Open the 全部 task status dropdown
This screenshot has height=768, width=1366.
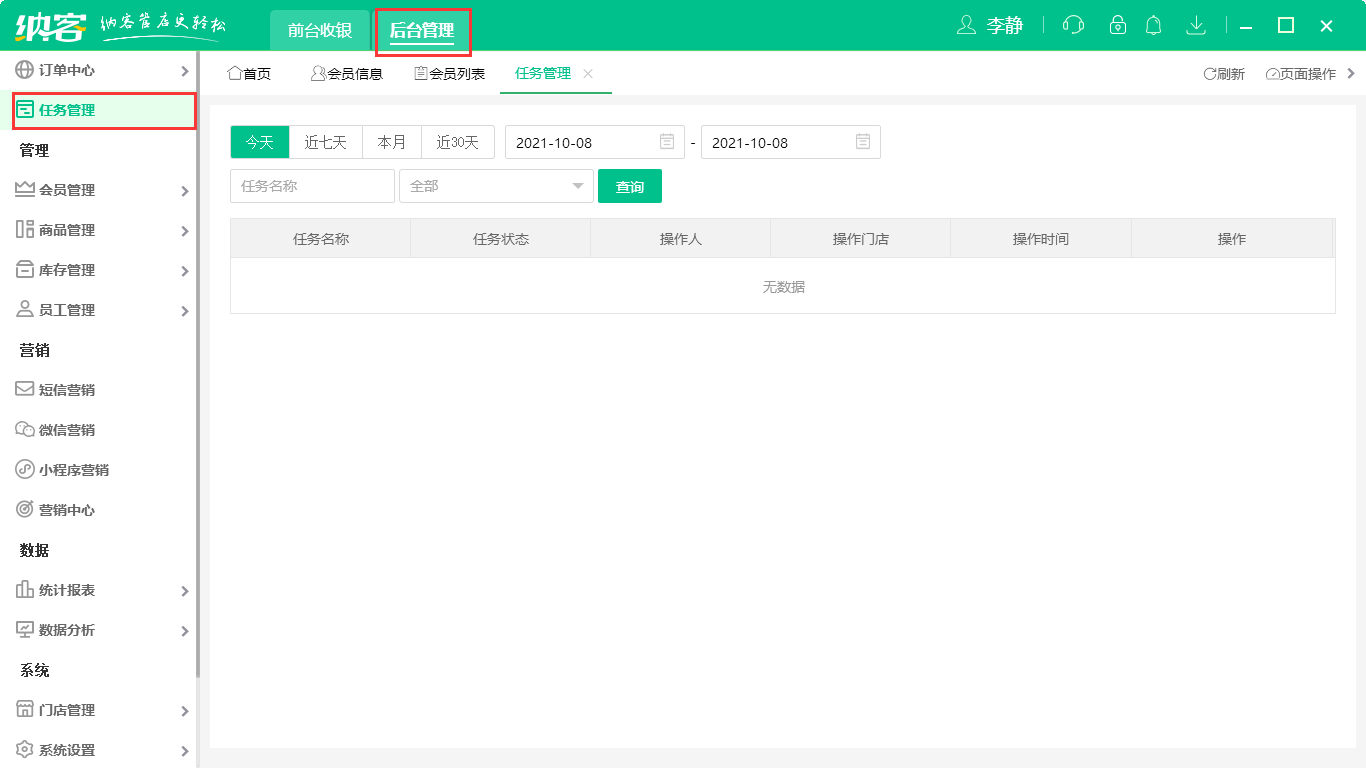(496, 186)
